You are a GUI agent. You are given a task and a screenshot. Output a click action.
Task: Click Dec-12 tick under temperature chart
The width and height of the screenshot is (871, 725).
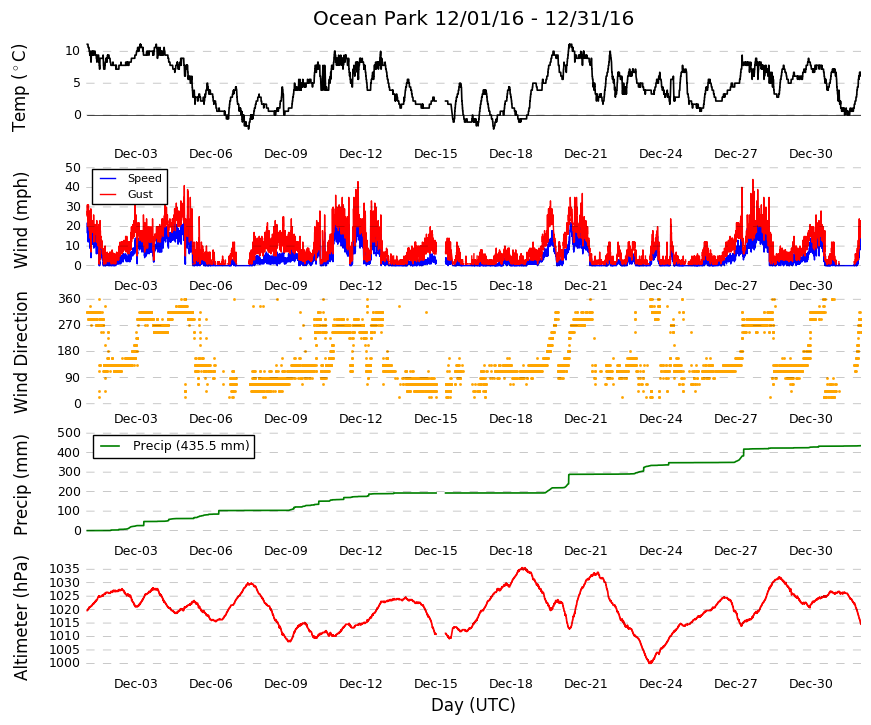click(x=361, y=154)
